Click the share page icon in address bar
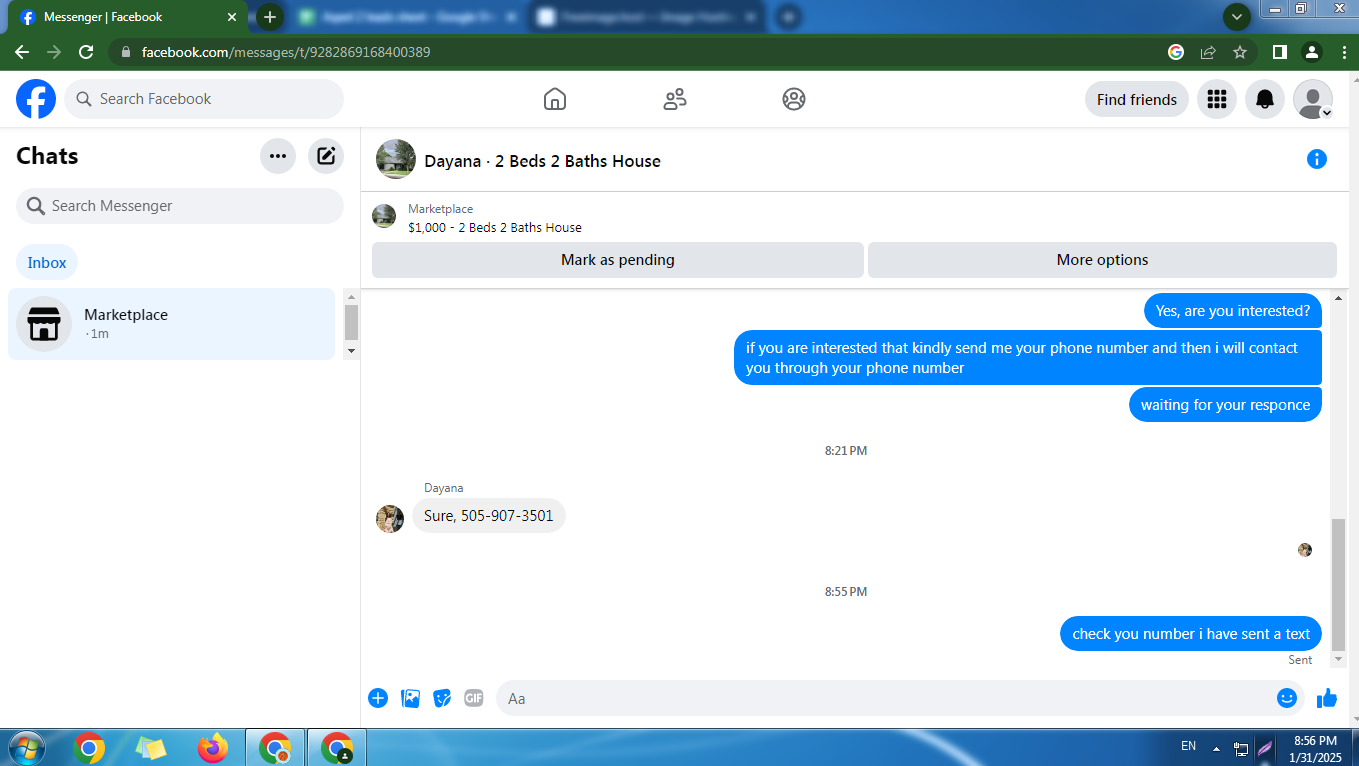The height and width of the screenshot is (766, 1359). [1208, 52]
